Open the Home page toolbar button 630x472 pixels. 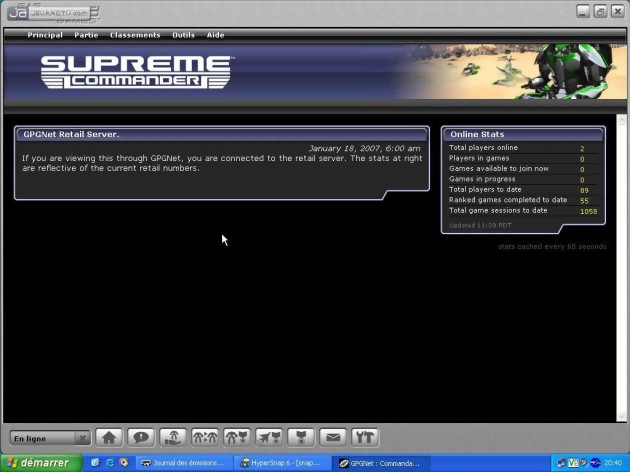click(109, 437)
